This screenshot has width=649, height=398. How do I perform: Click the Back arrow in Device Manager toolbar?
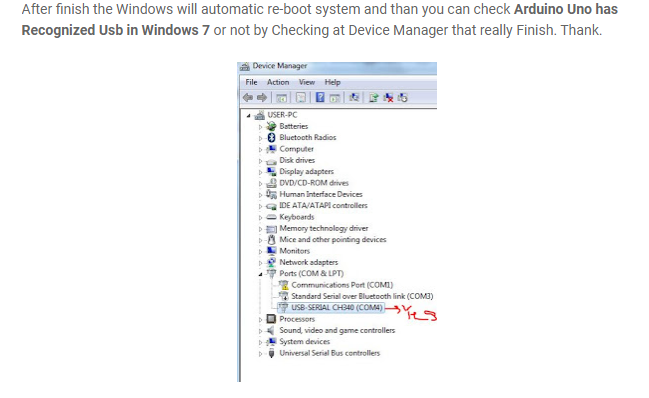248,98
